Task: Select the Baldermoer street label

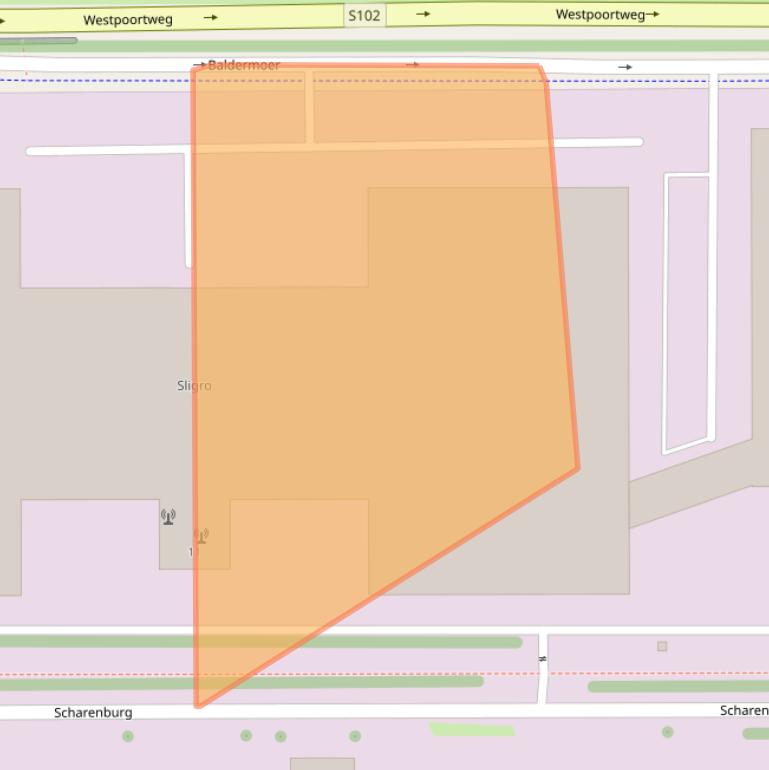Action: [244, 65]
